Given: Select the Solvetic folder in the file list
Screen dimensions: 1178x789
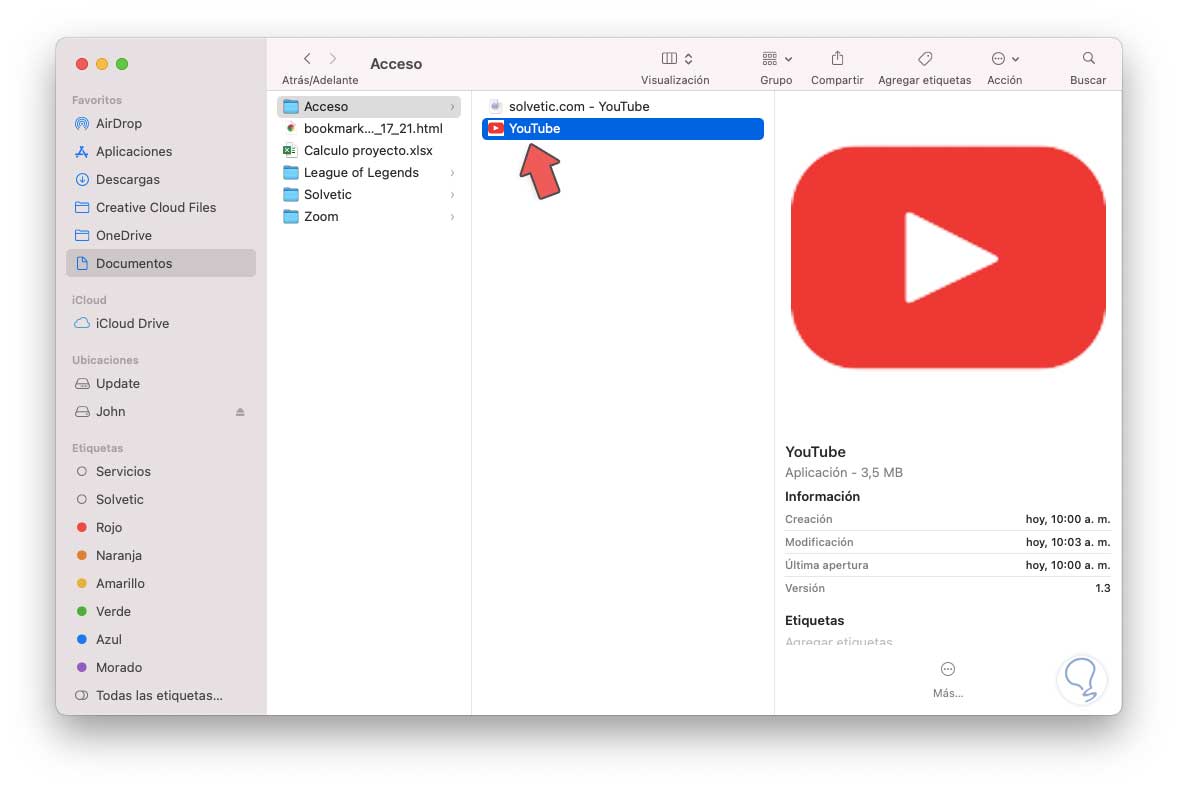Looking at the screenshot, I should click(369, 195).
